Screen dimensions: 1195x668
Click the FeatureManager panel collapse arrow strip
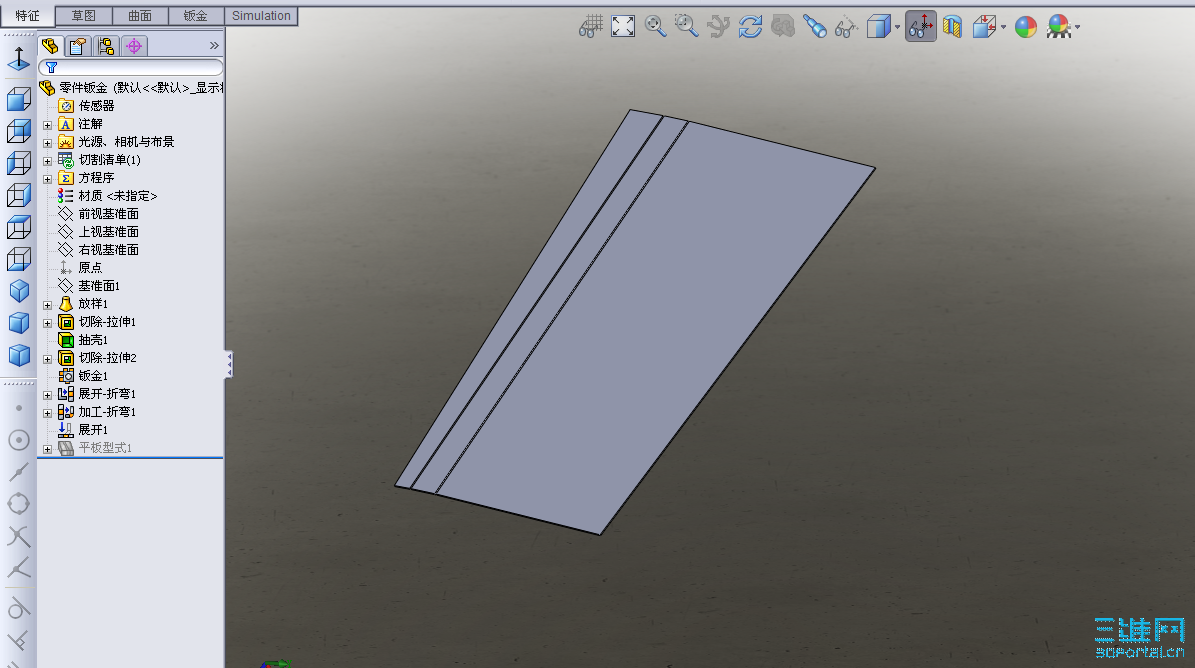(x=228, y=365)
